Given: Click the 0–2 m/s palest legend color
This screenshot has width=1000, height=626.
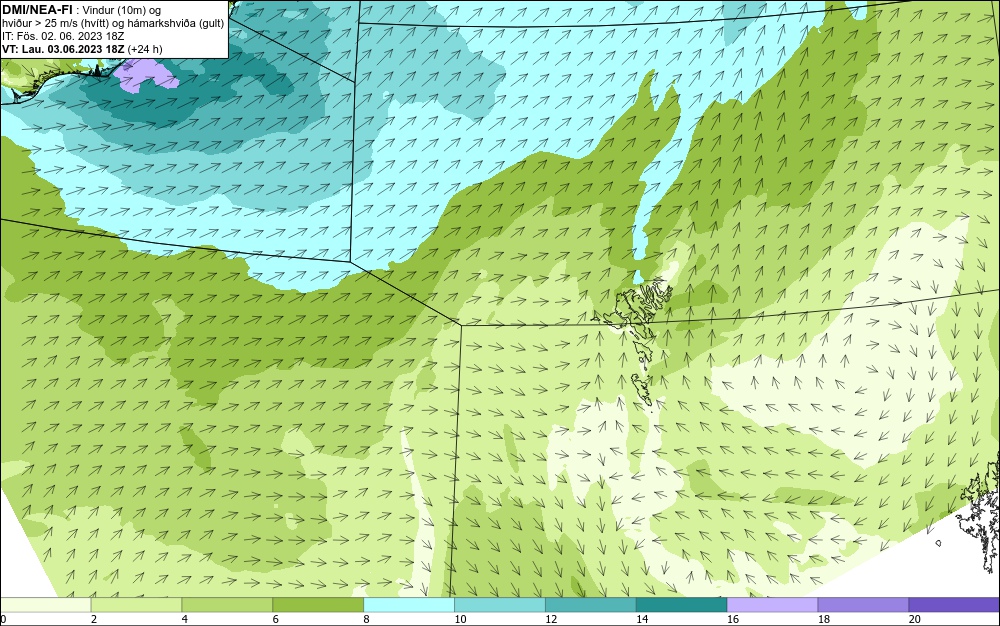Looking at the screenshot, I should pos(45,605).
